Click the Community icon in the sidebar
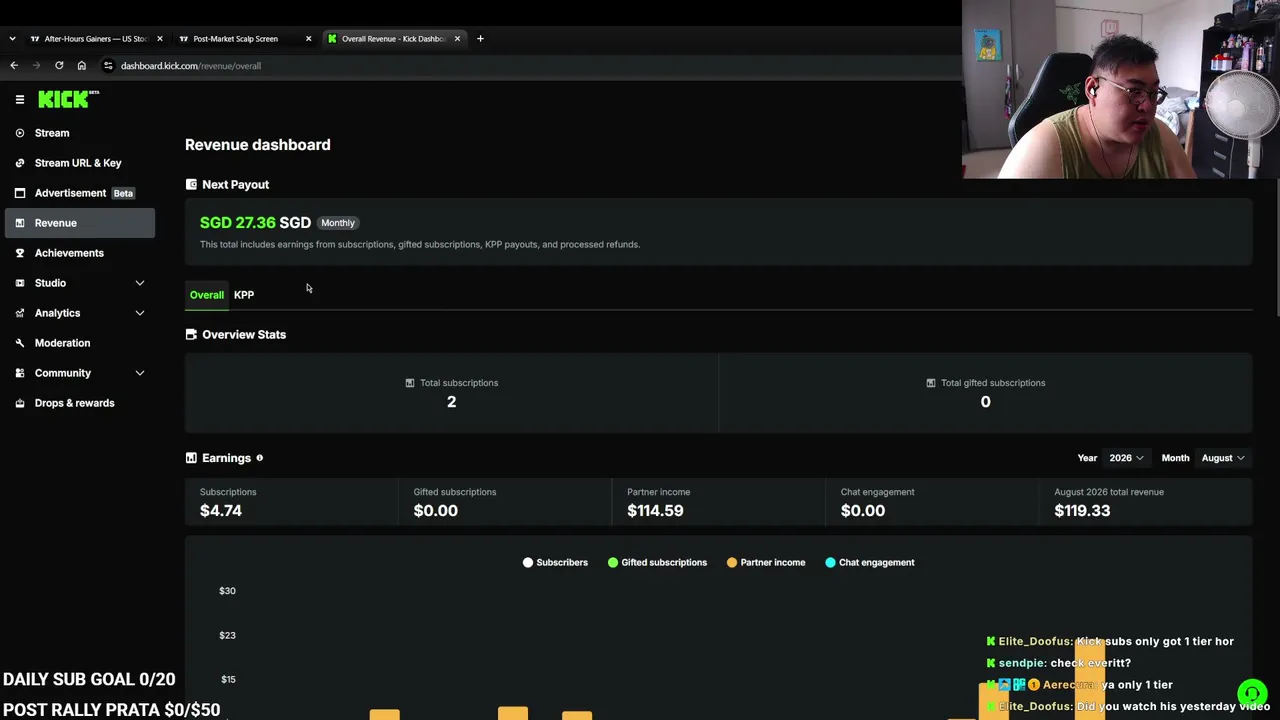Image resolution: width=1280 pixels, height=720 pixels. pos(20,373)
